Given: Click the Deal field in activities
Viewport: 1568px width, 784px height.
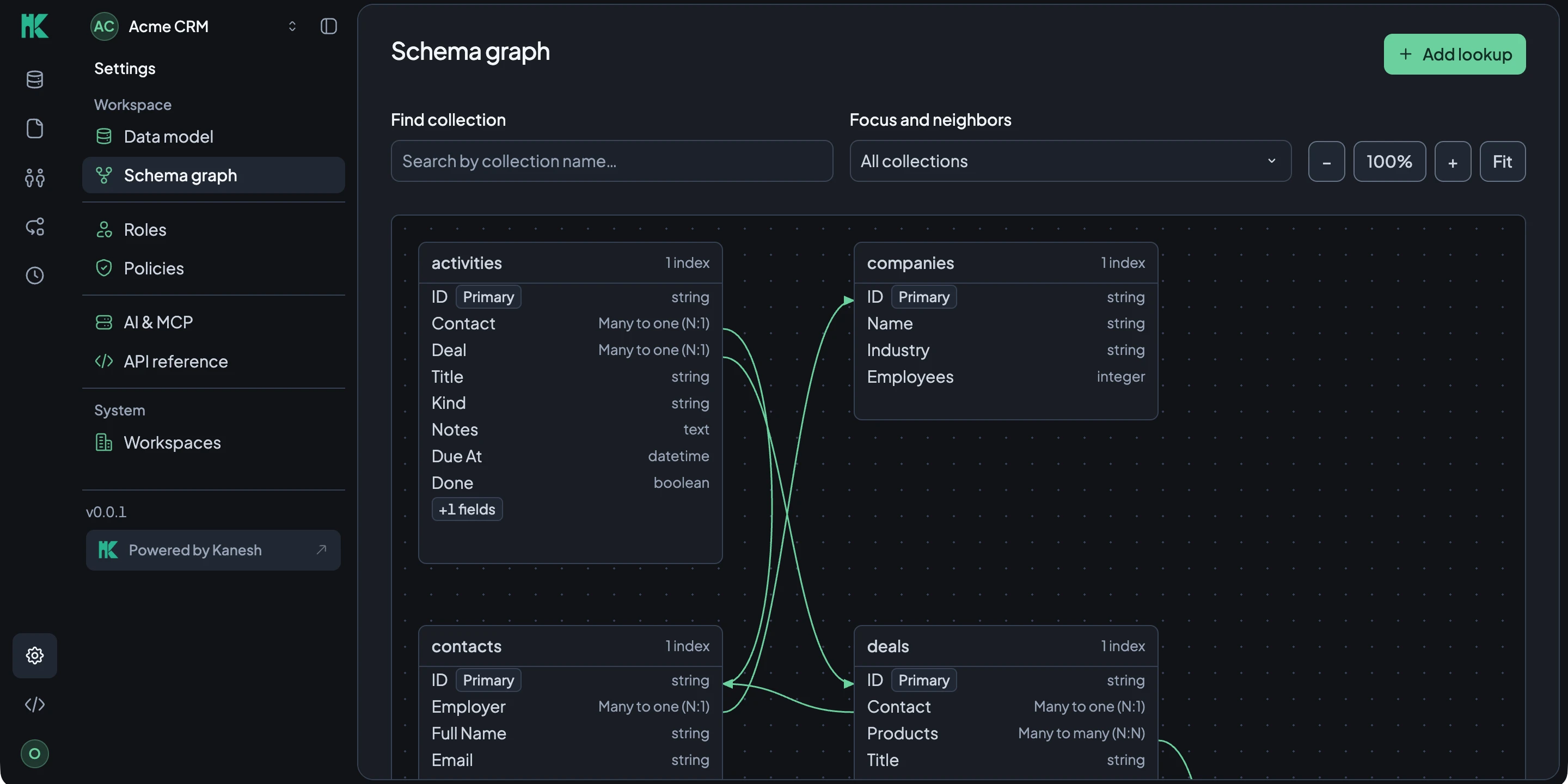Looking at the screenshot, I should point(571,350).
